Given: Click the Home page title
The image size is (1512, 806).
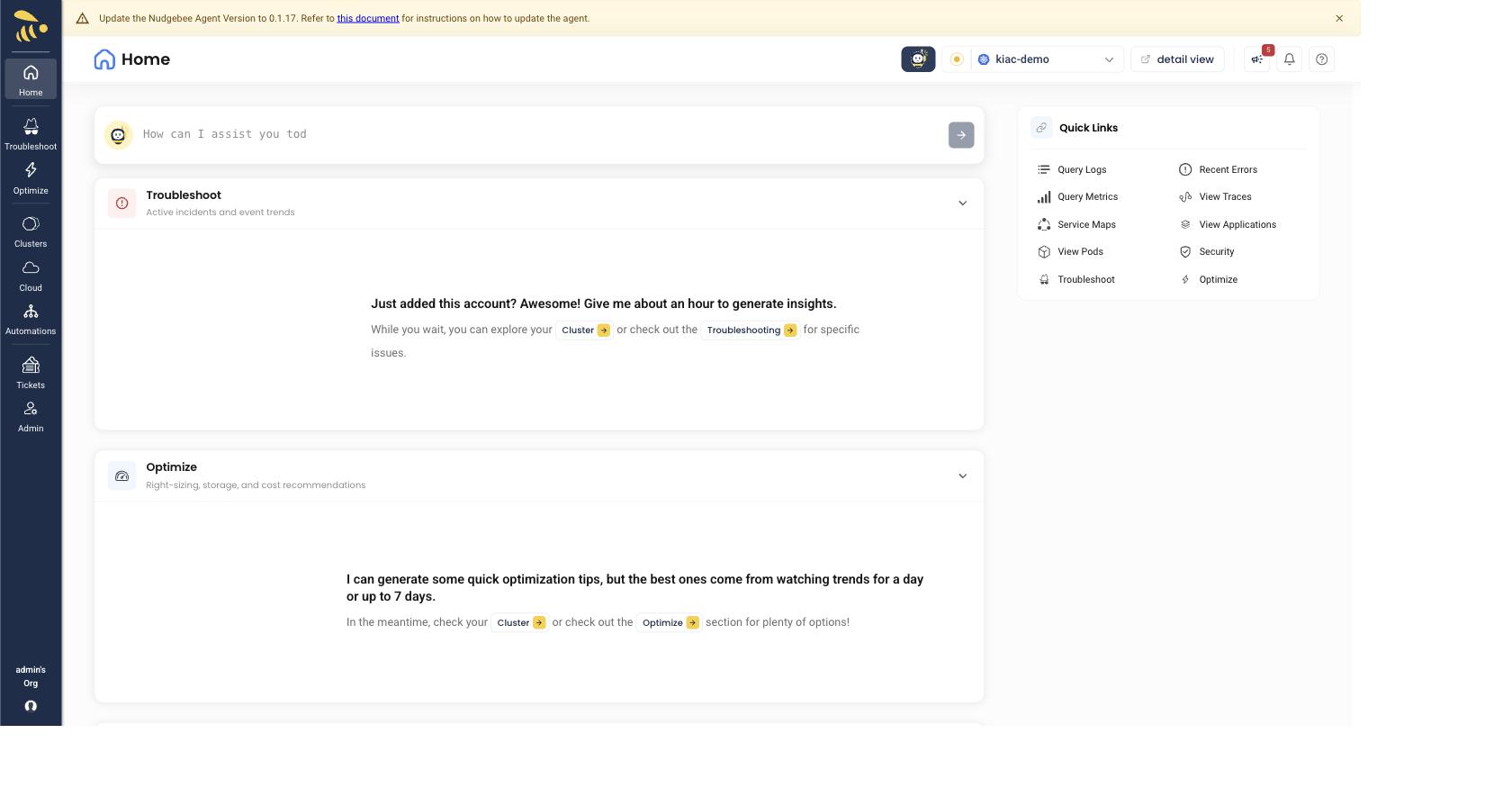Looking at the screenshot, I should tap(146, 59).
